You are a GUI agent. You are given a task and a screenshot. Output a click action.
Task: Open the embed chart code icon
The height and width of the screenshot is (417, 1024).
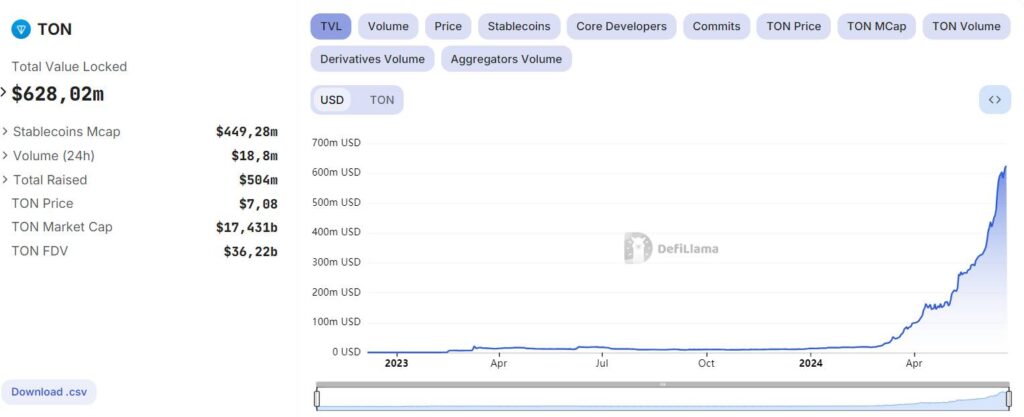point(995,100)
